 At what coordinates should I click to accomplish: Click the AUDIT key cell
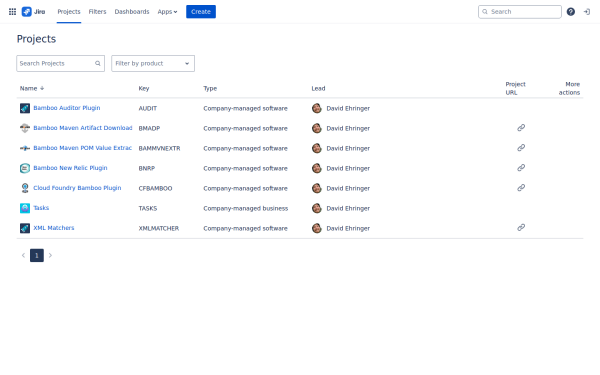148,108
